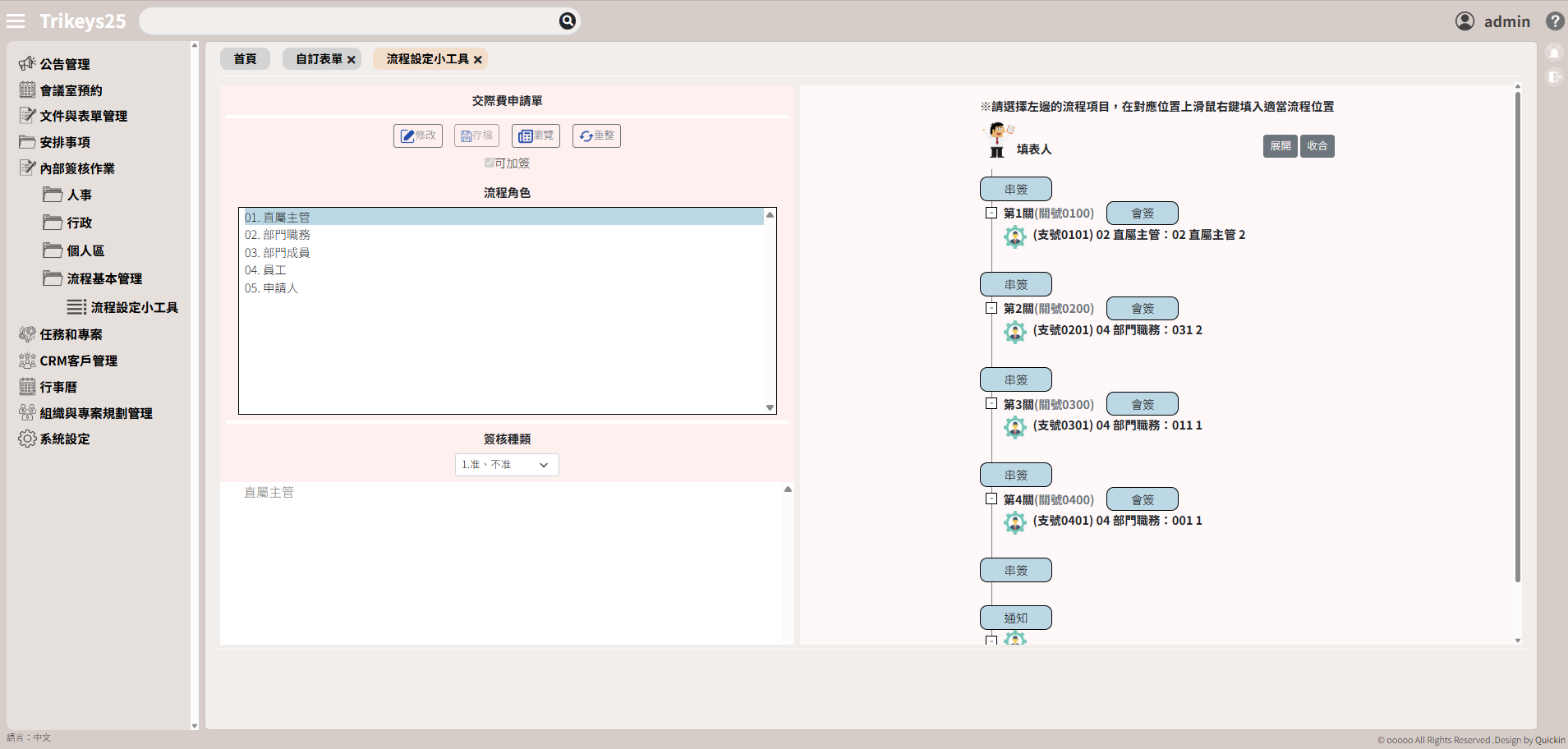Click the 系統設定 gear icon
1568x749 pixels.
[x=27, y=439]
